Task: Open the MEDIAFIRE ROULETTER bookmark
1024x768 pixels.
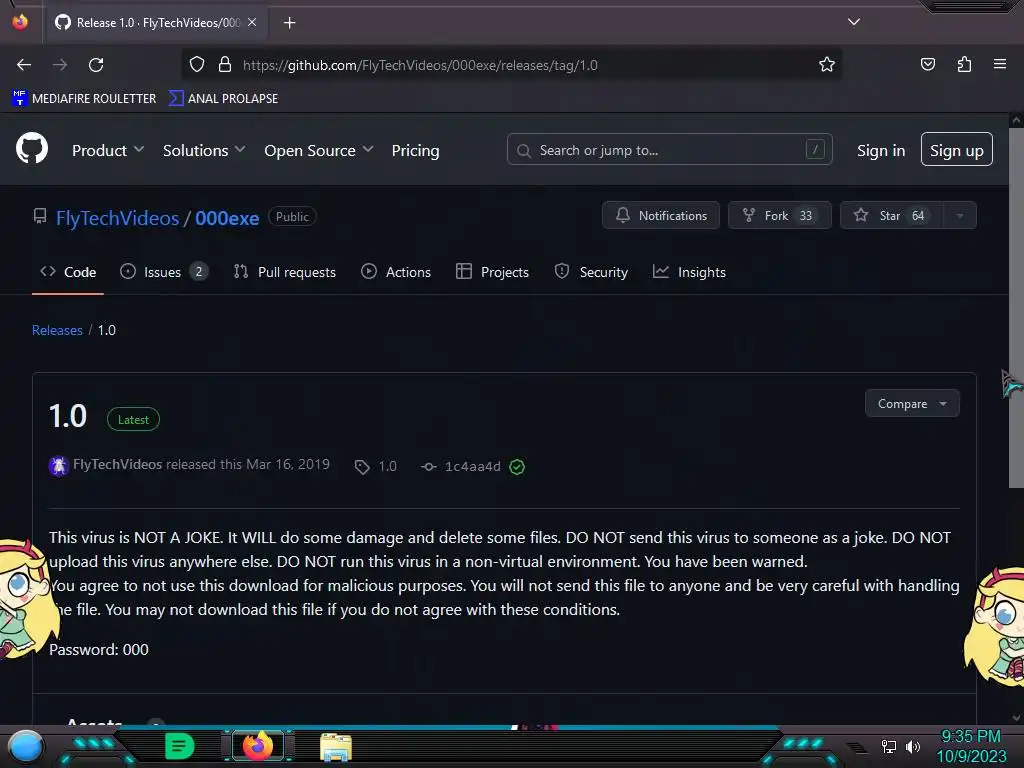Action: tap(84, 99)
